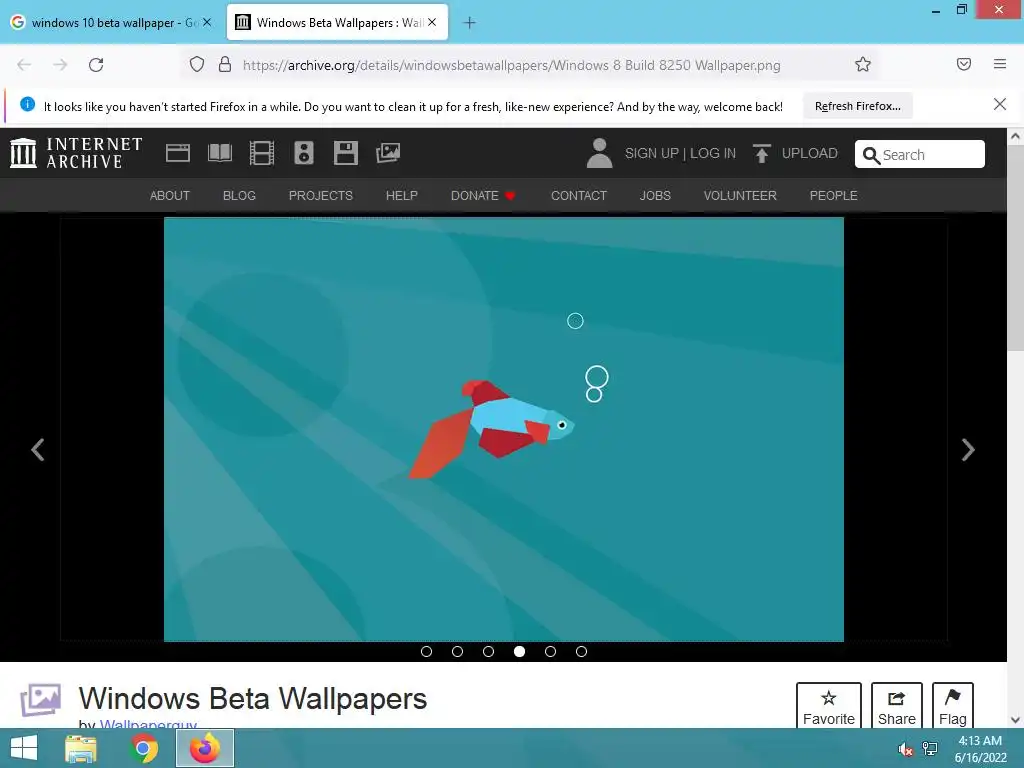The height and width of the screenshot is (768, 1024).
Task: Click the Firefox taskbar icon
Action: pyautogui.click(x=204, y=748)
